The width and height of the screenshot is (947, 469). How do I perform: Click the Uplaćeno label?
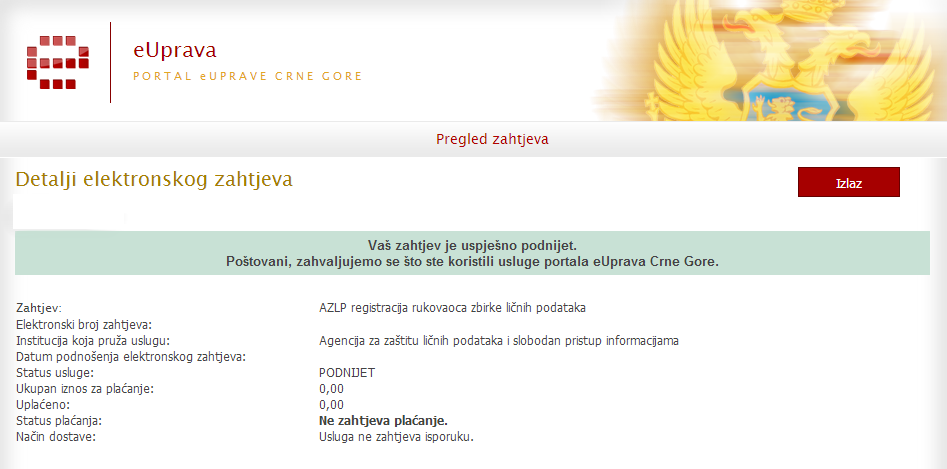coord(45,405)
